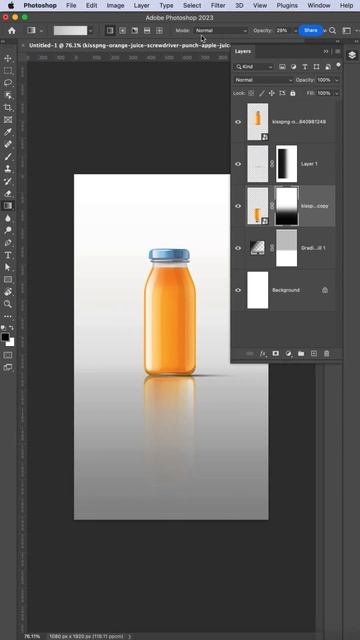Reset default foreground and background colors

3,328
